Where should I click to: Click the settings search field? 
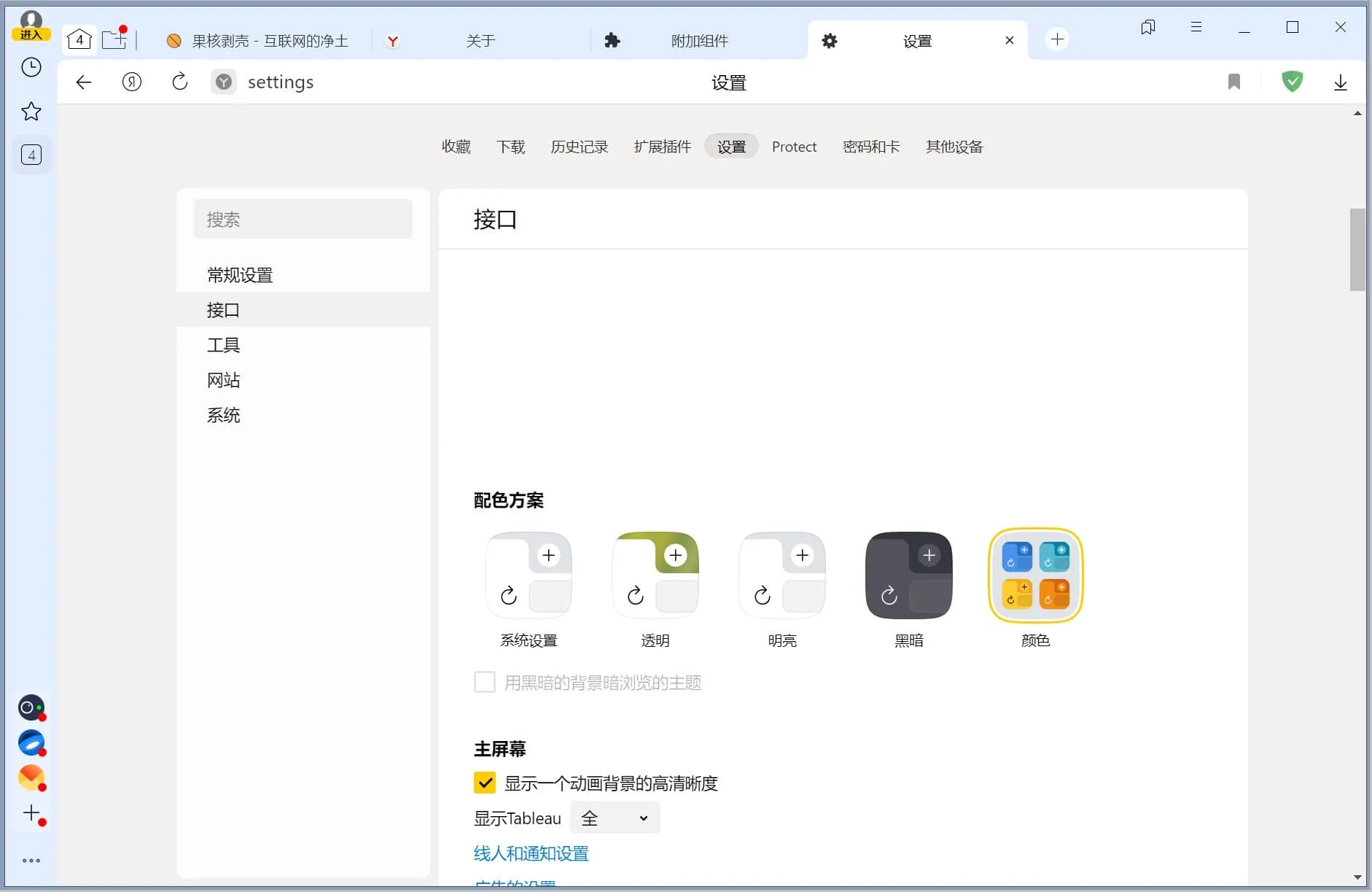pyautogui.click(x=303, y=219)
